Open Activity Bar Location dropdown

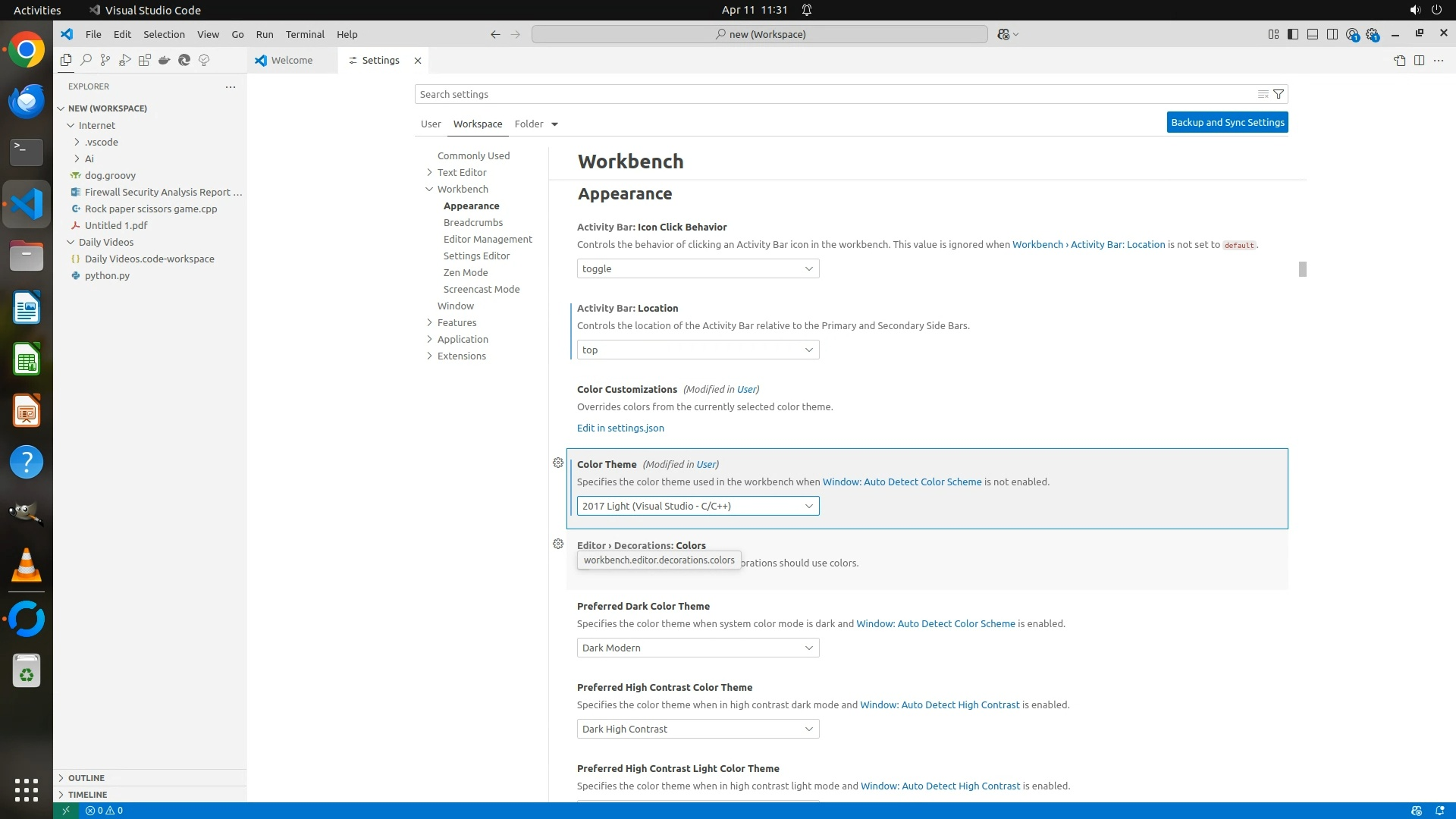(x=698, y=350)
